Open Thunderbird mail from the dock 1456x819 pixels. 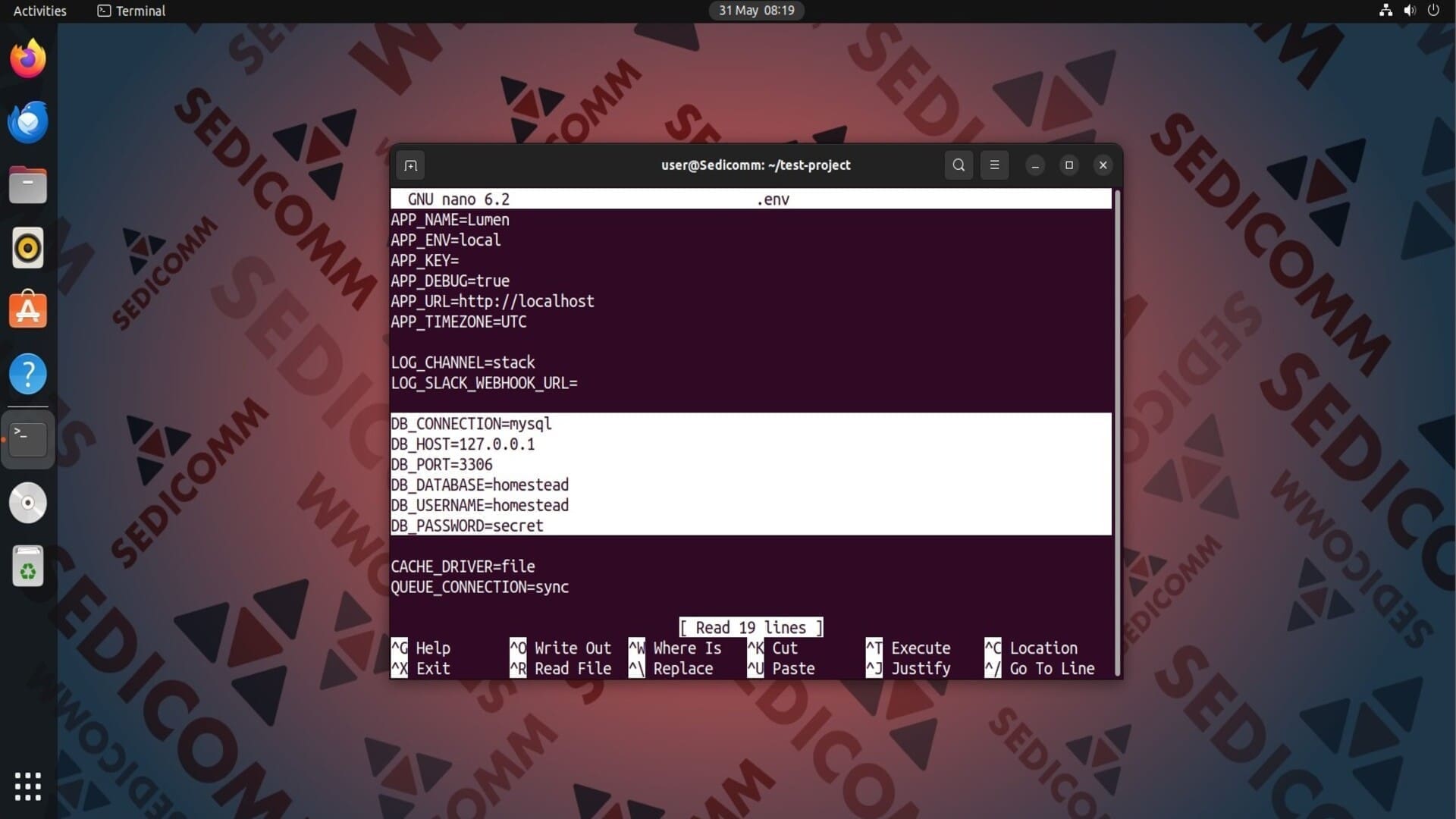tap(28, 122)
